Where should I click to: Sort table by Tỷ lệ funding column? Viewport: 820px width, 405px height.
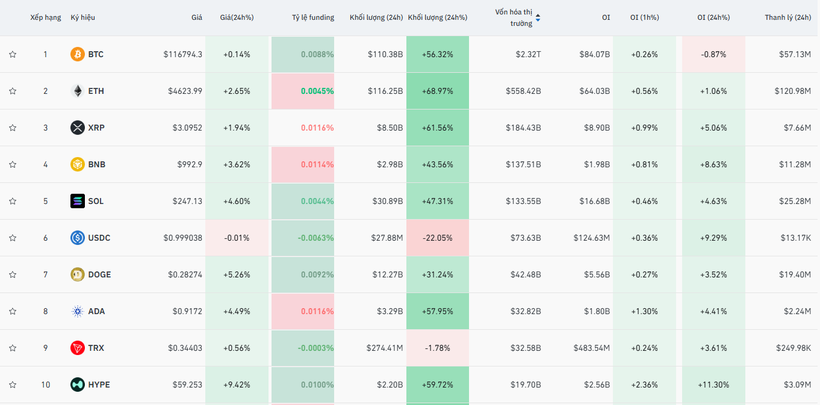(312, 18)
